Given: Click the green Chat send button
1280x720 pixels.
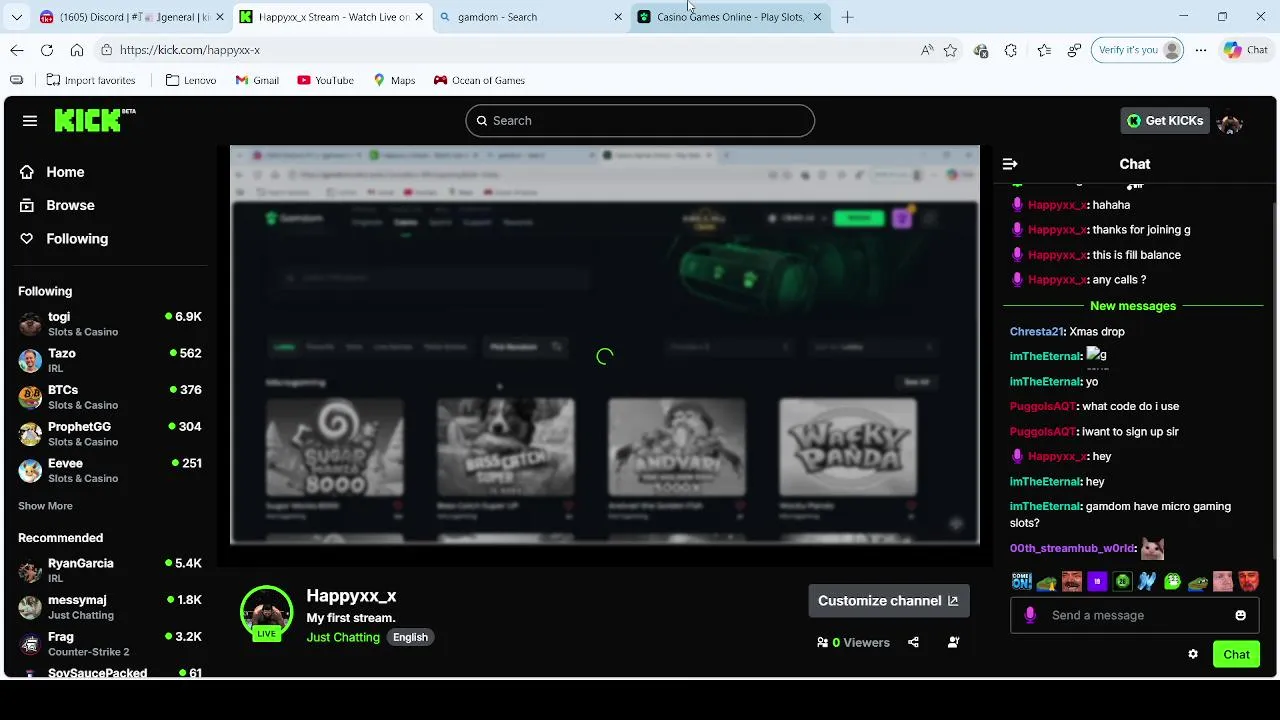Looking at the screenshot, I should [1236, 655].
